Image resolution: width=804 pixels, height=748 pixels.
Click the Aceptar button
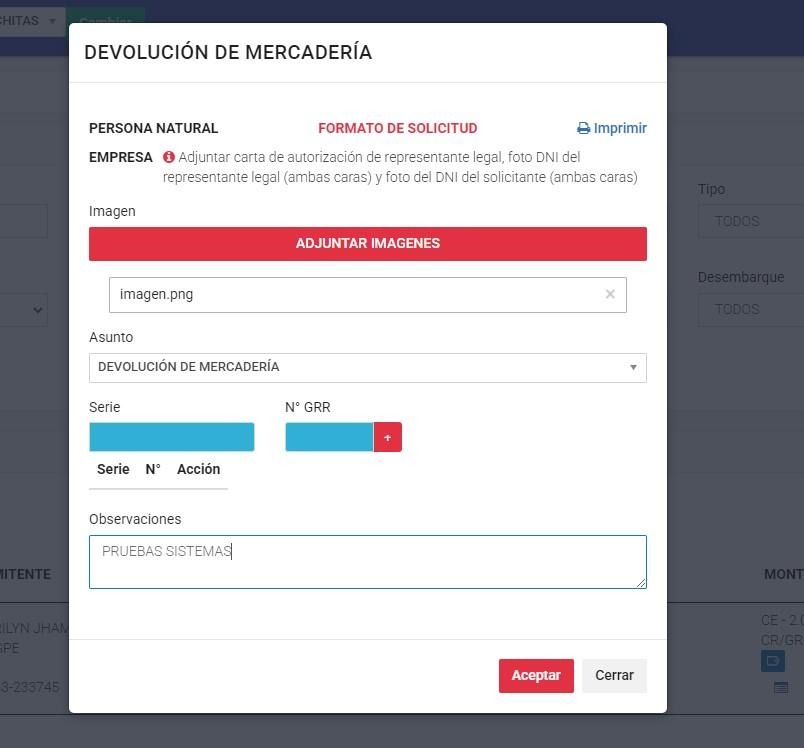tap(536, 676)
